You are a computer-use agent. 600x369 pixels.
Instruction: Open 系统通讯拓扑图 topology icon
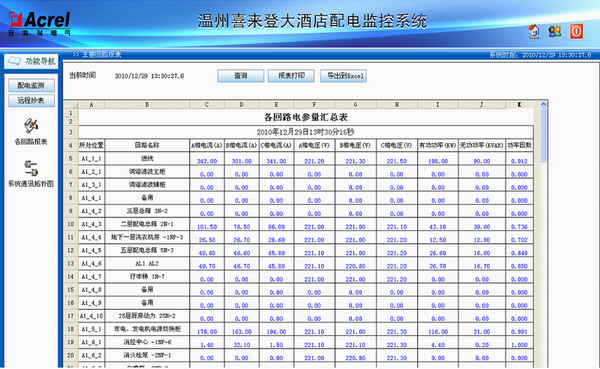[x=31, y=168]
